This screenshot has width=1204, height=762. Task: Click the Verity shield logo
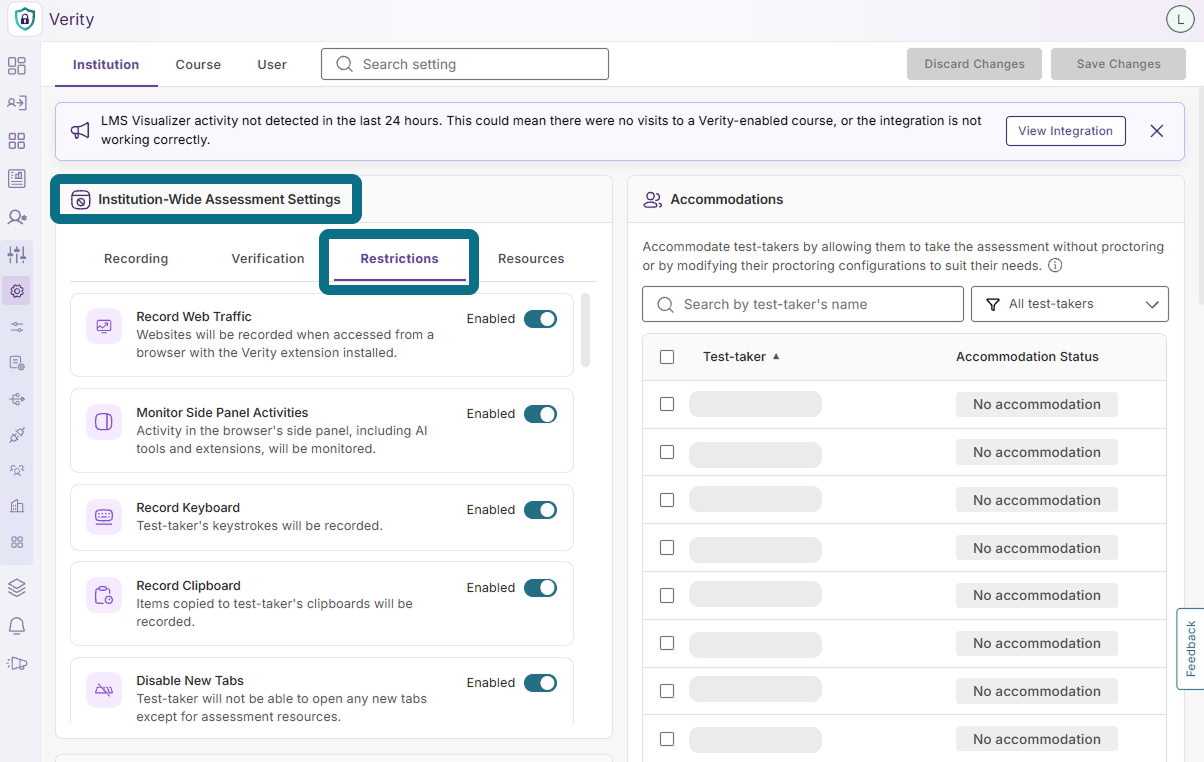[24, 19]
